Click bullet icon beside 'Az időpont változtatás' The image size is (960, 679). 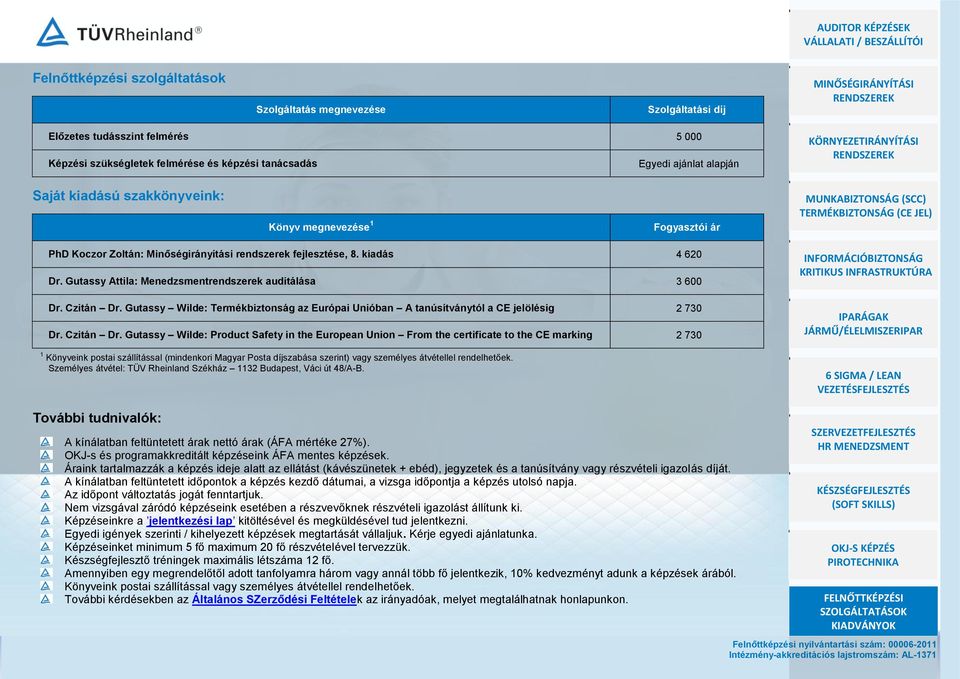click(46, 494)
